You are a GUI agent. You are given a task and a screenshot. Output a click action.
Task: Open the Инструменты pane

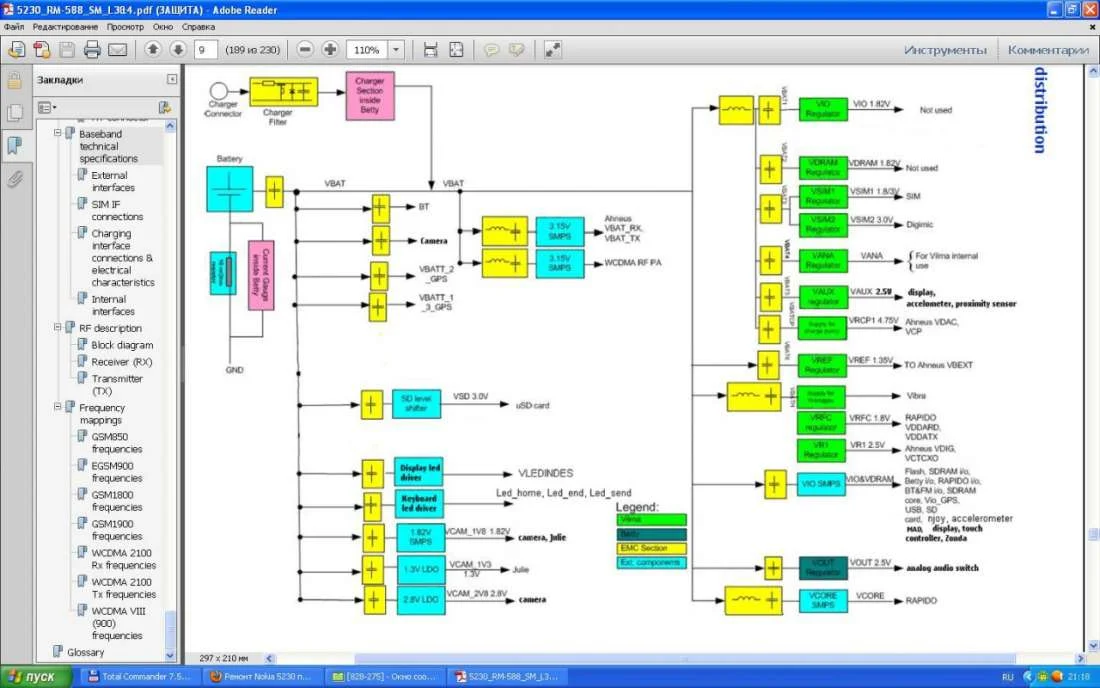(945, 50)
